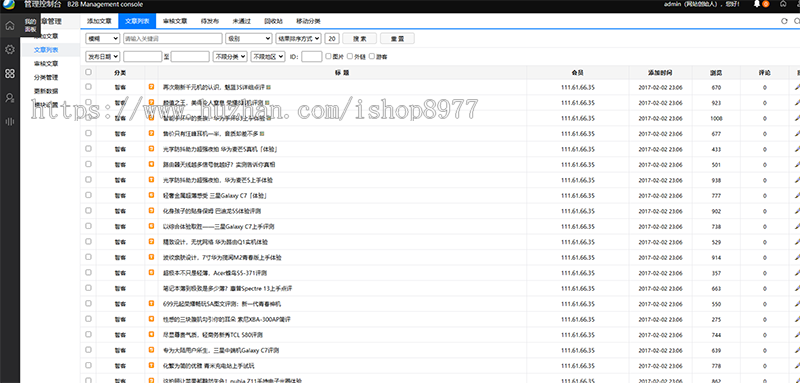Open the notification bell in top bar

point(757,4)
